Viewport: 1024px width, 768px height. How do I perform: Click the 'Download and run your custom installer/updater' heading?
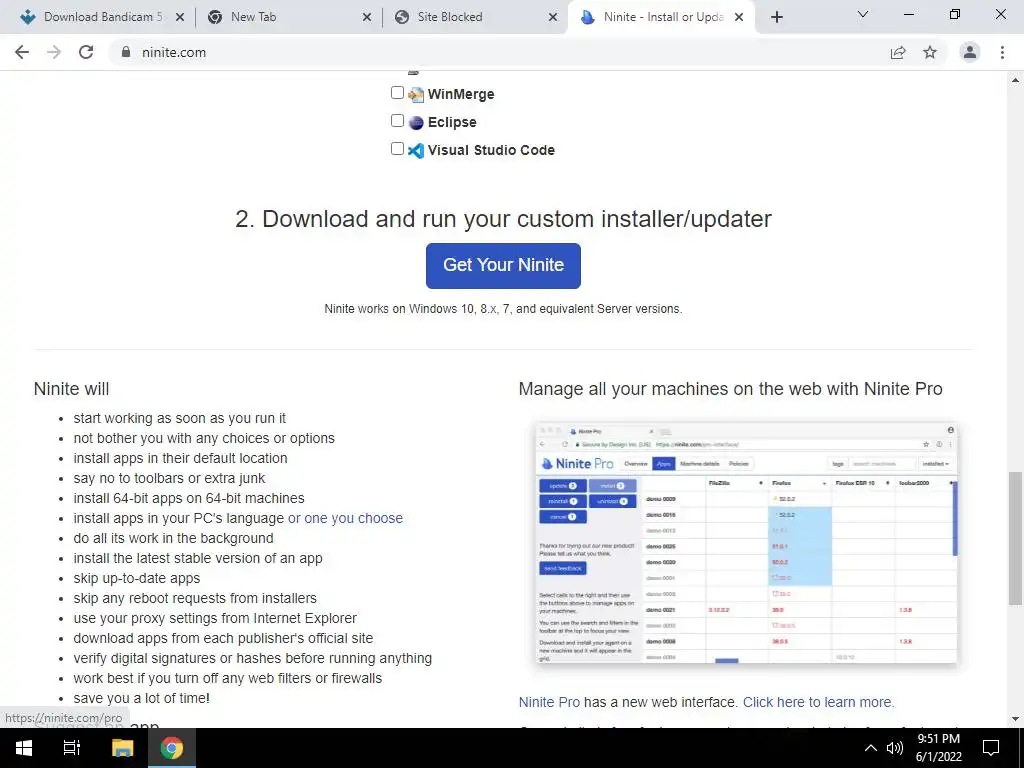point(503,219)
